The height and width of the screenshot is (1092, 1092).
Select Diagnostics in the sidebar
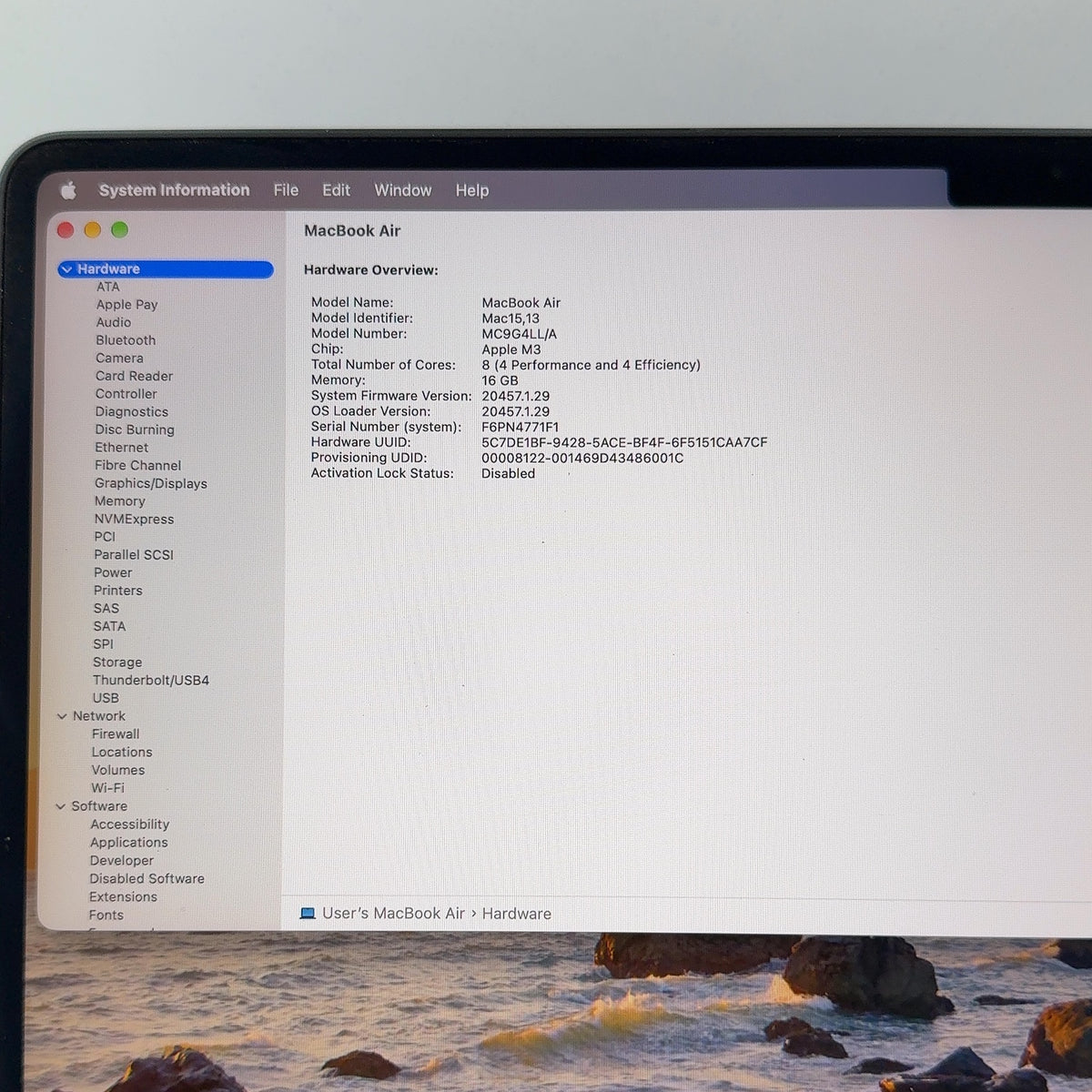point(131,411)
